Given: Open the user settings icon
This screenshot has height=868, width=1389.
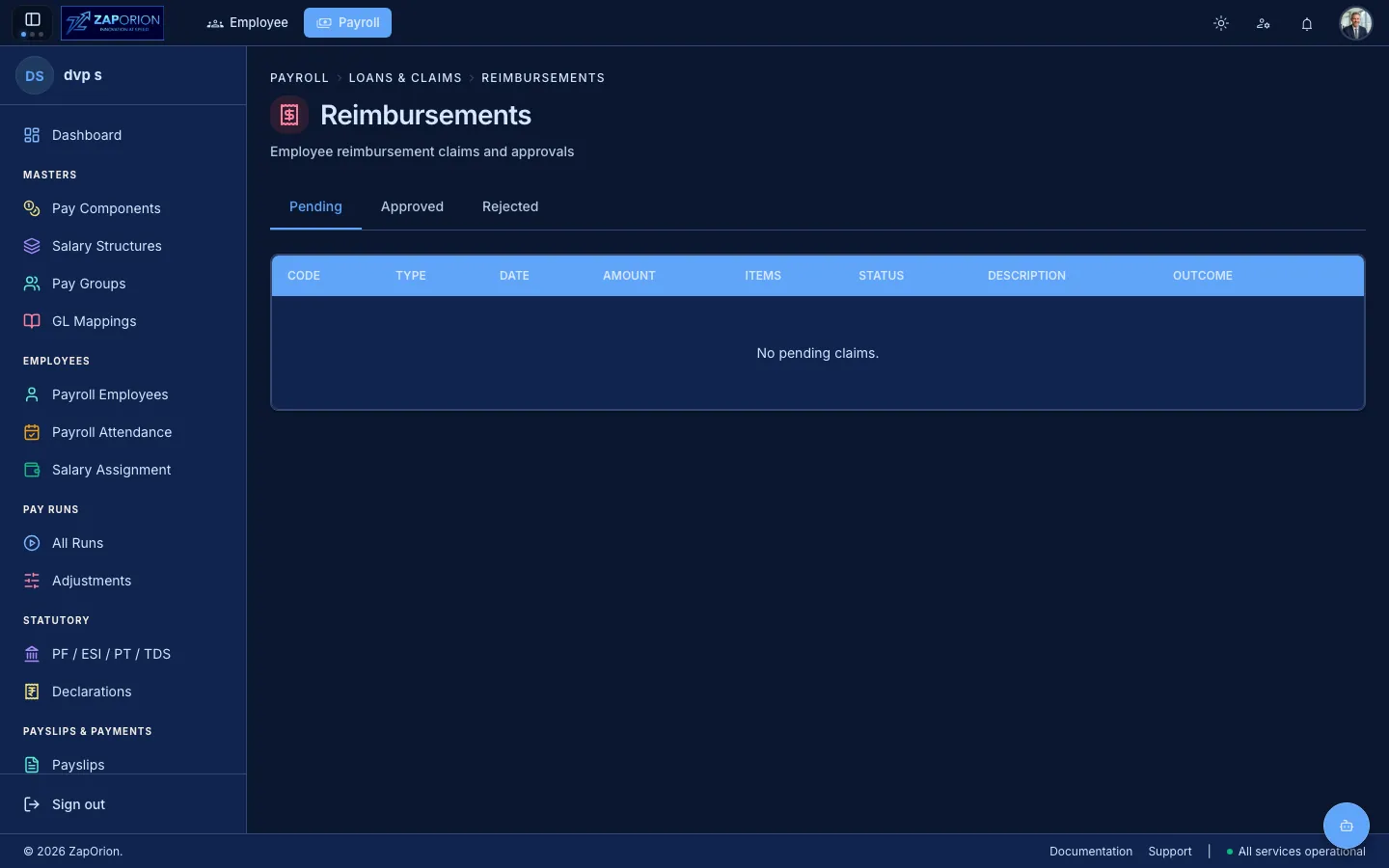Looking at the screenshot, I should (x=1264, y=23).
